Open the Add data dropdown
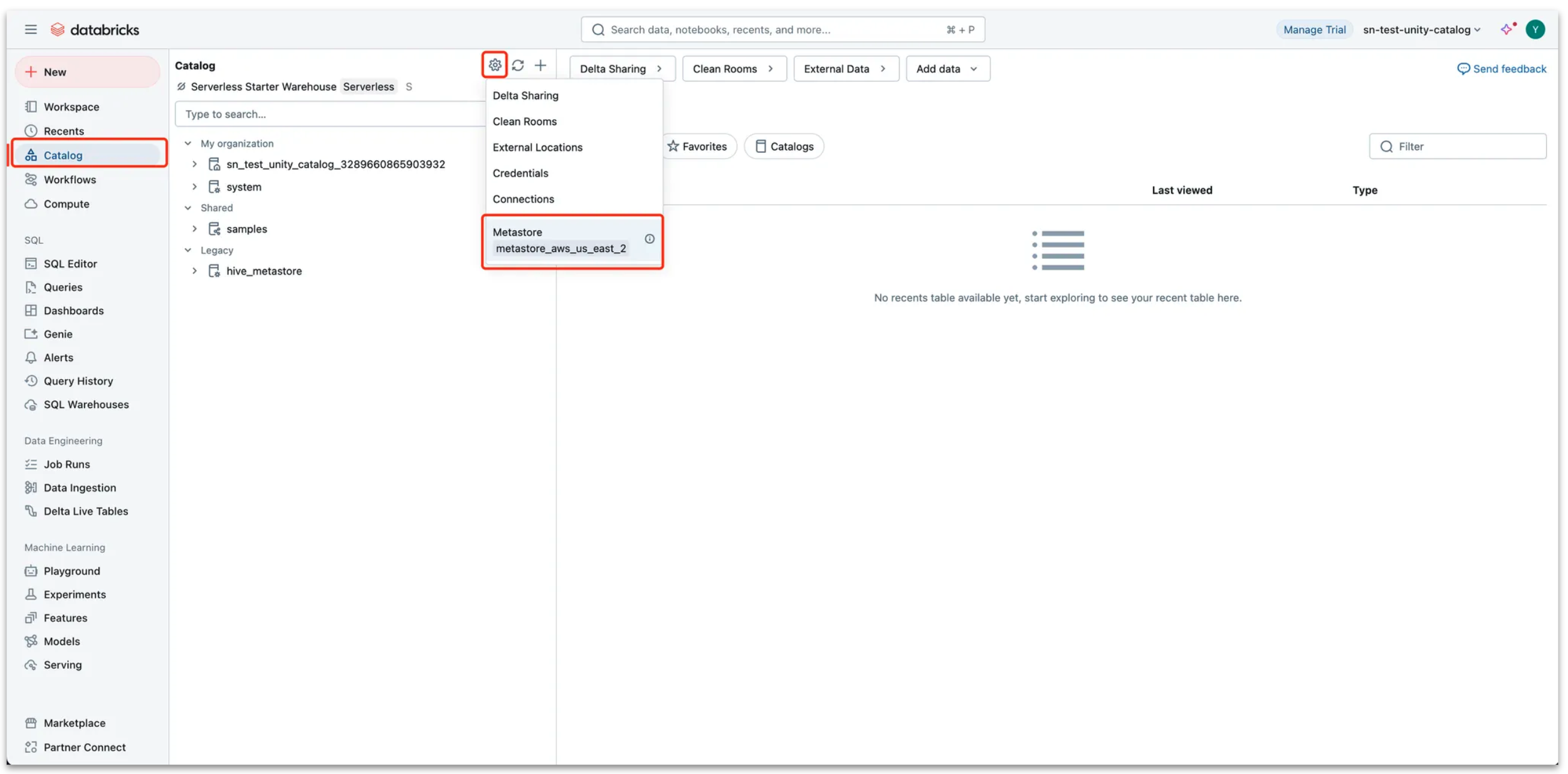The image size is (1568, 774). (x=947, y=68)
